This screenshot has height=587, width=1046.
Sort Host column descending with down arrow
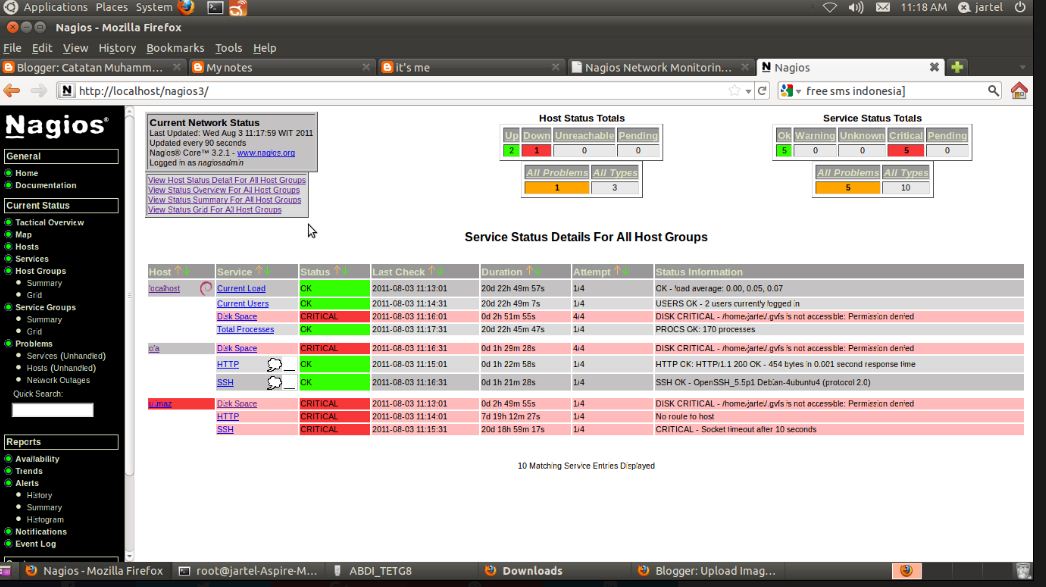tap(186, 271)
